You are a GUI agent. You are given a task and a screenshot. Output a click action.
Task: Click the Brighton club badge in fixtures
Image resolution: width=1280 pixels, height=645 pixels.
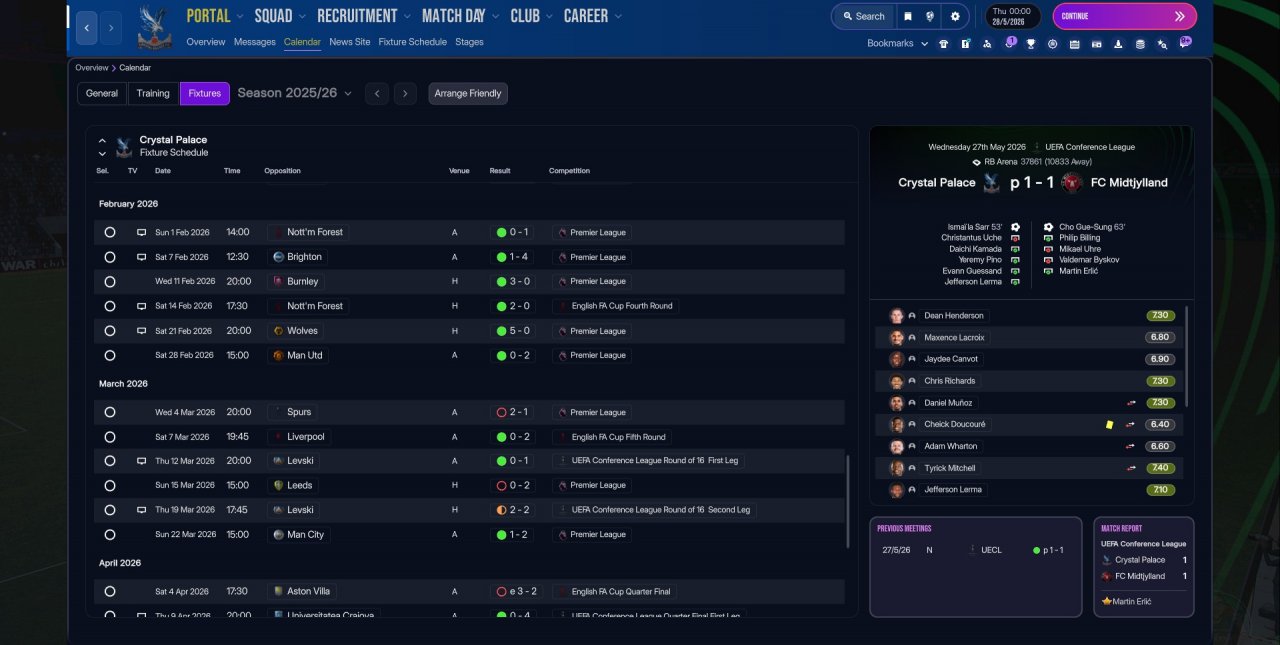(279, 257)
